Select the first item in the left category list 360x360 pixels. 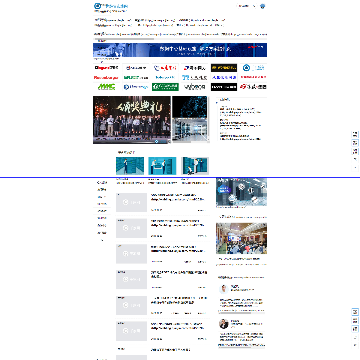[x=102, y=182]
